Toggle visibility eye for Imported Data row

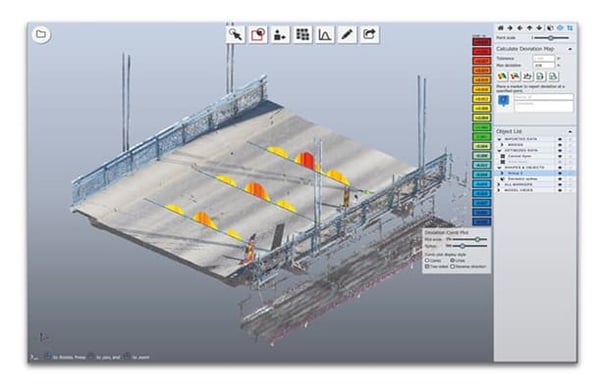tap(560, 139)
